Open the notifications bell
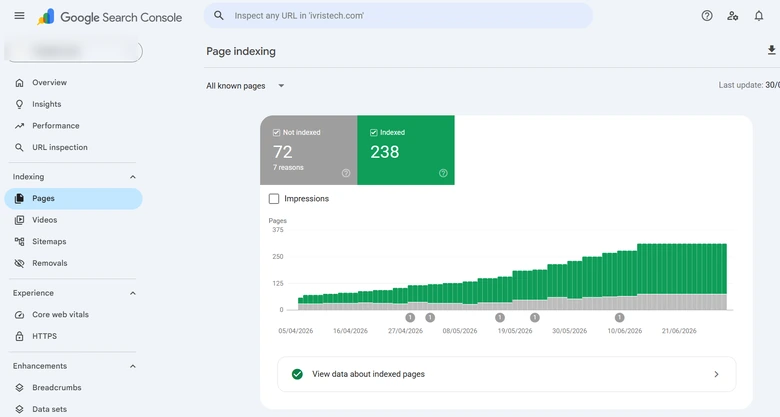The height and width of the screenshot is (417, 780). click(759, 16)
